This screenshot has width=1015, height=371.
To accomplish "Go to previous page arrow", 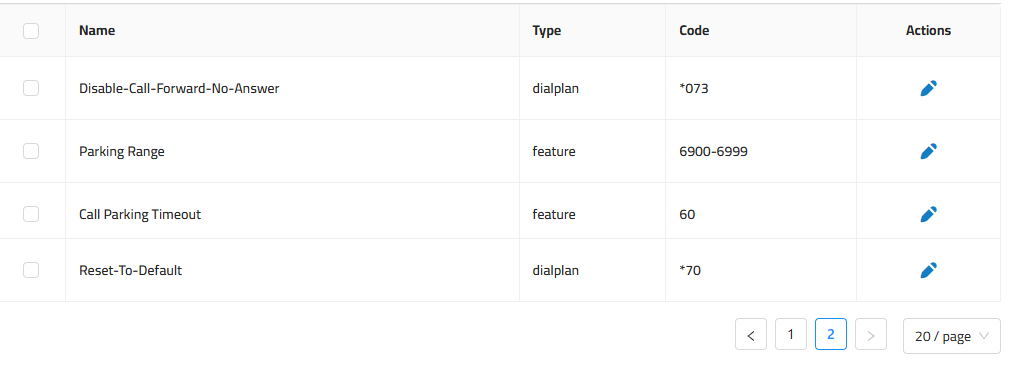I will [751, 335].
